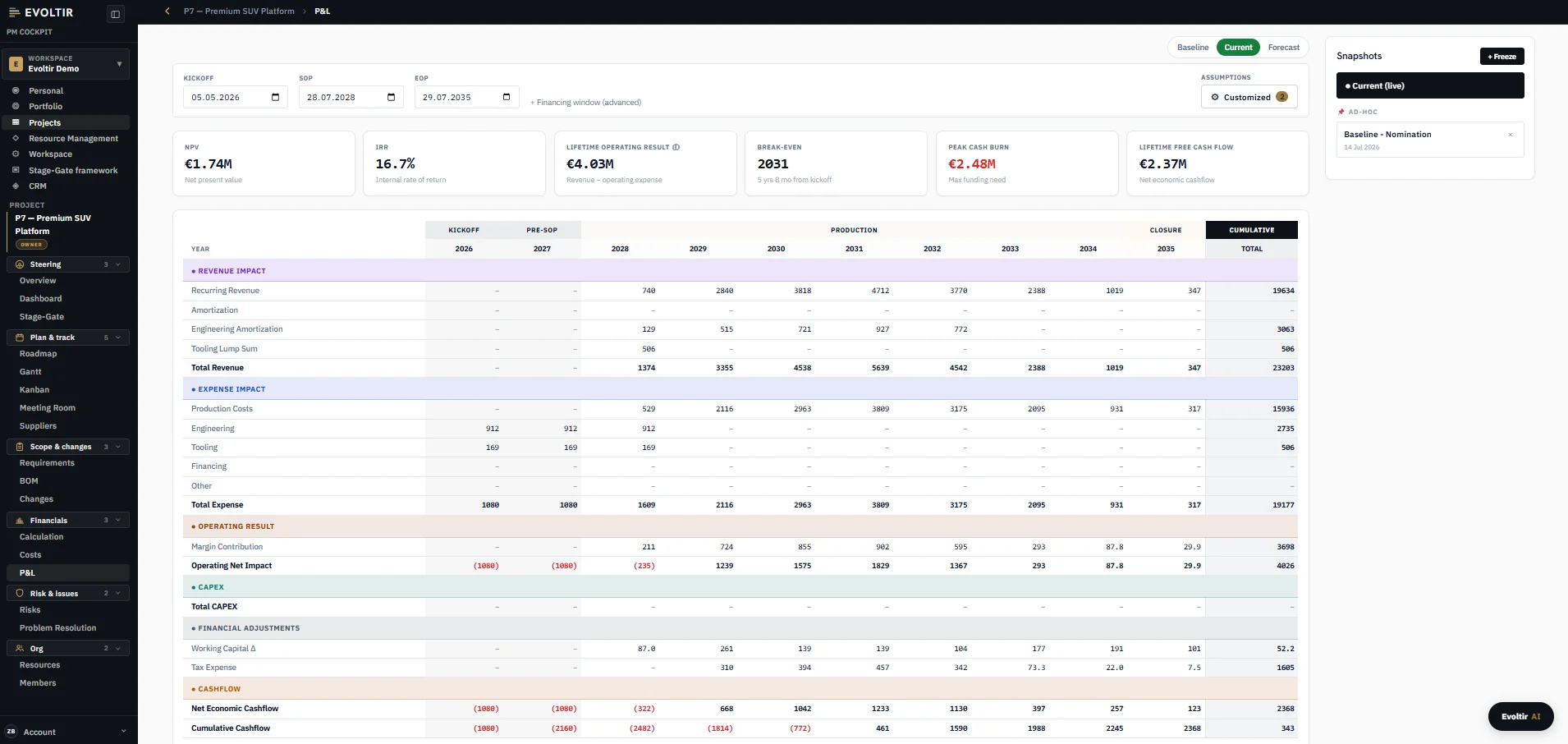Switch to Baseline view
Image resolution: width=1568 pixels, height=744 pixels.
[1193, 48]
